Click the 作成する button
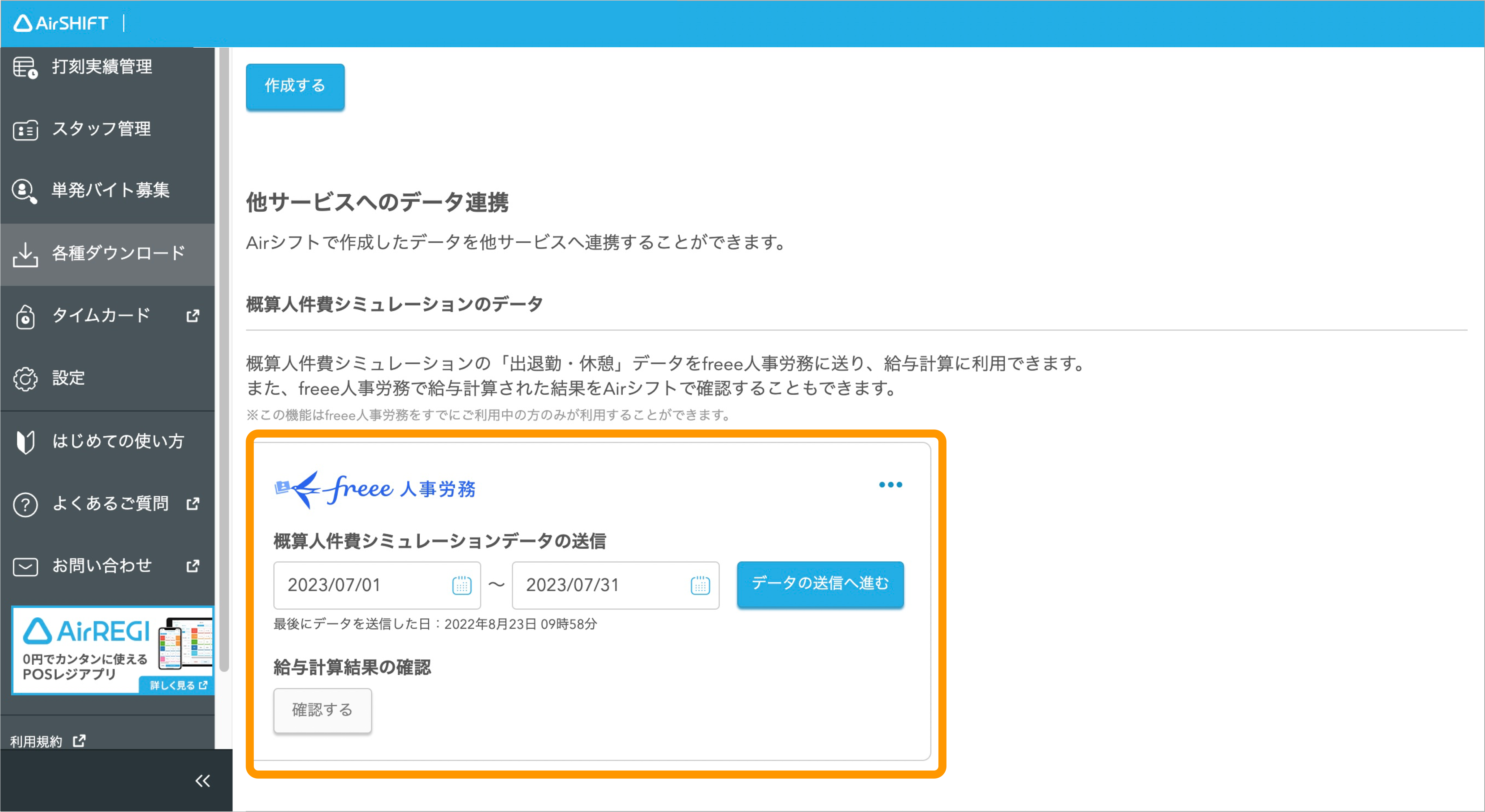 (x=295, y=86)
